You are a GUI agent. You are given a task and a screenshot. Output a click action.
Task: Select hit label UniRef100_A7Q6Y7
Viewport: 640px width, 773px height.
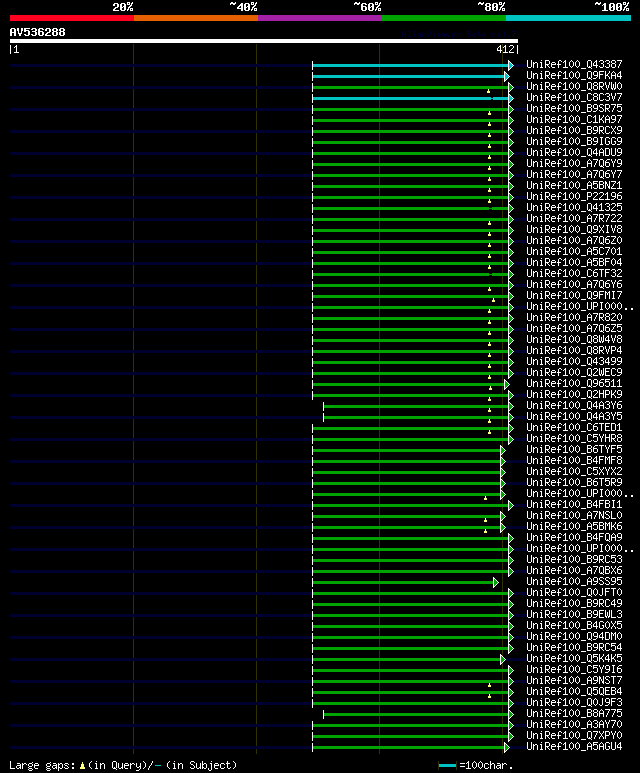pyautogui.click(x=574, y=175)
